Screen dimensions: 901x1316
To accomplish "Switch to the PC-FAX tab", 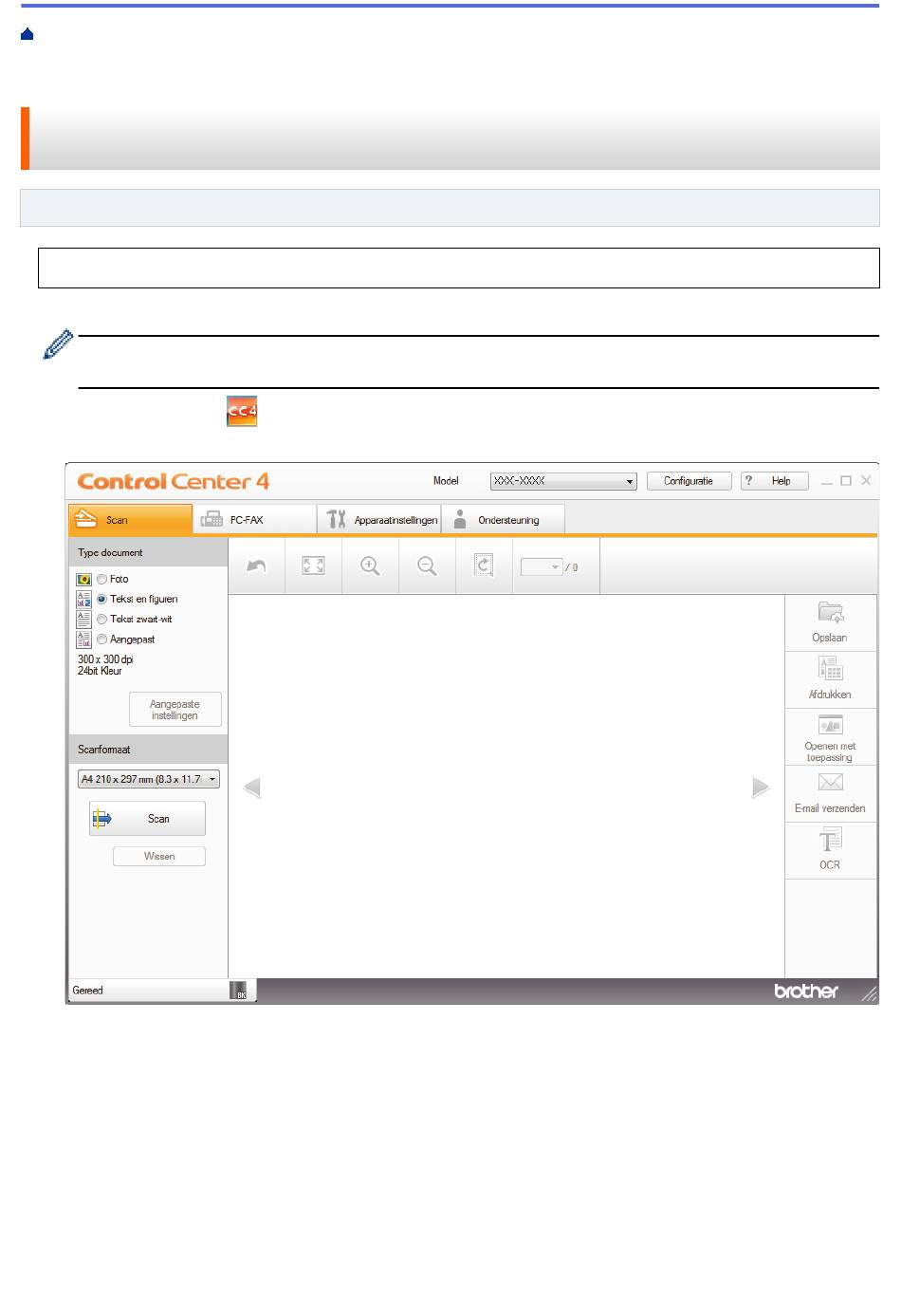I will [x=255, y=520].
